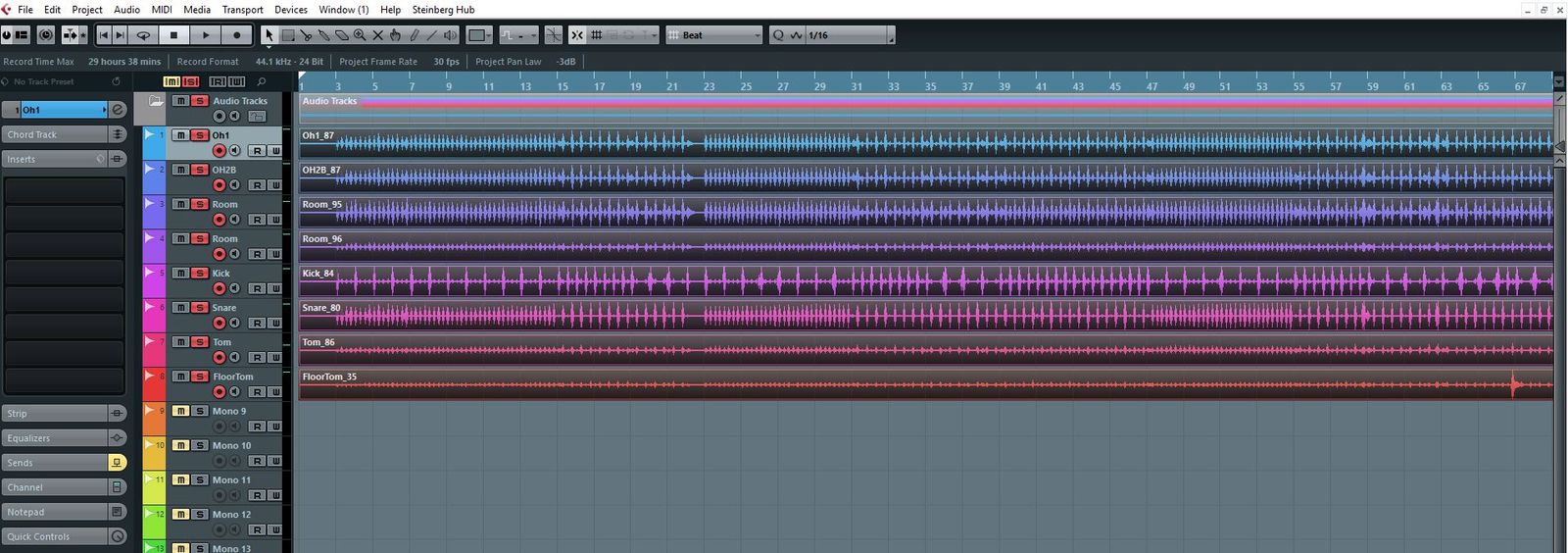This screenshot has height=553, width=1568.
Task: Open Edit Channel Settings for Oh1
Action: pyautogui.click(x=118, y=110)
